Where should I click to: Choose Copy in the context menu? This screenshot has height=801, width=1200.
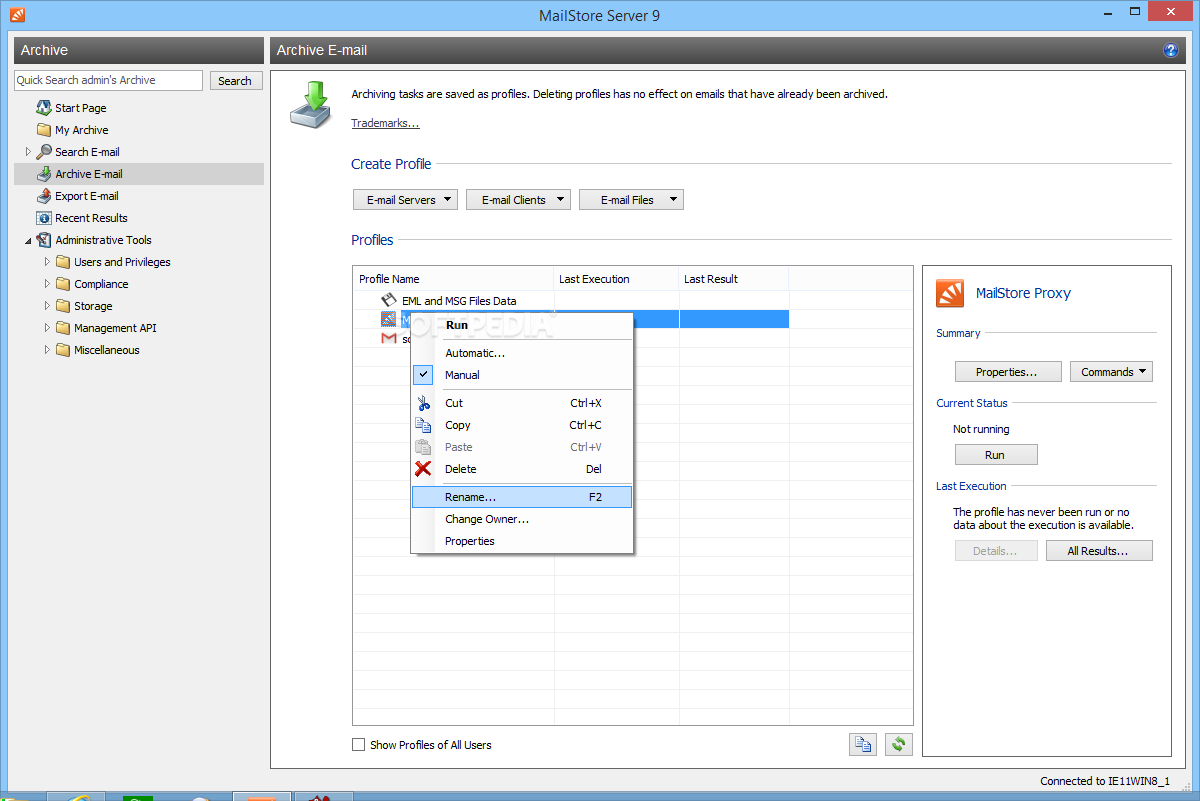(522, 425)
